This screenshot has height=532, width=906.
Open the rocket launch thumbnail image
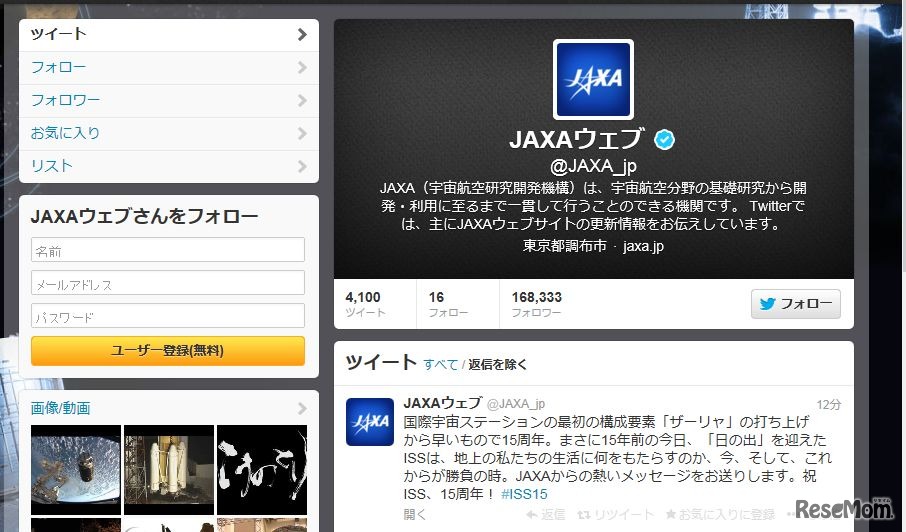click(x=169, y=470)
